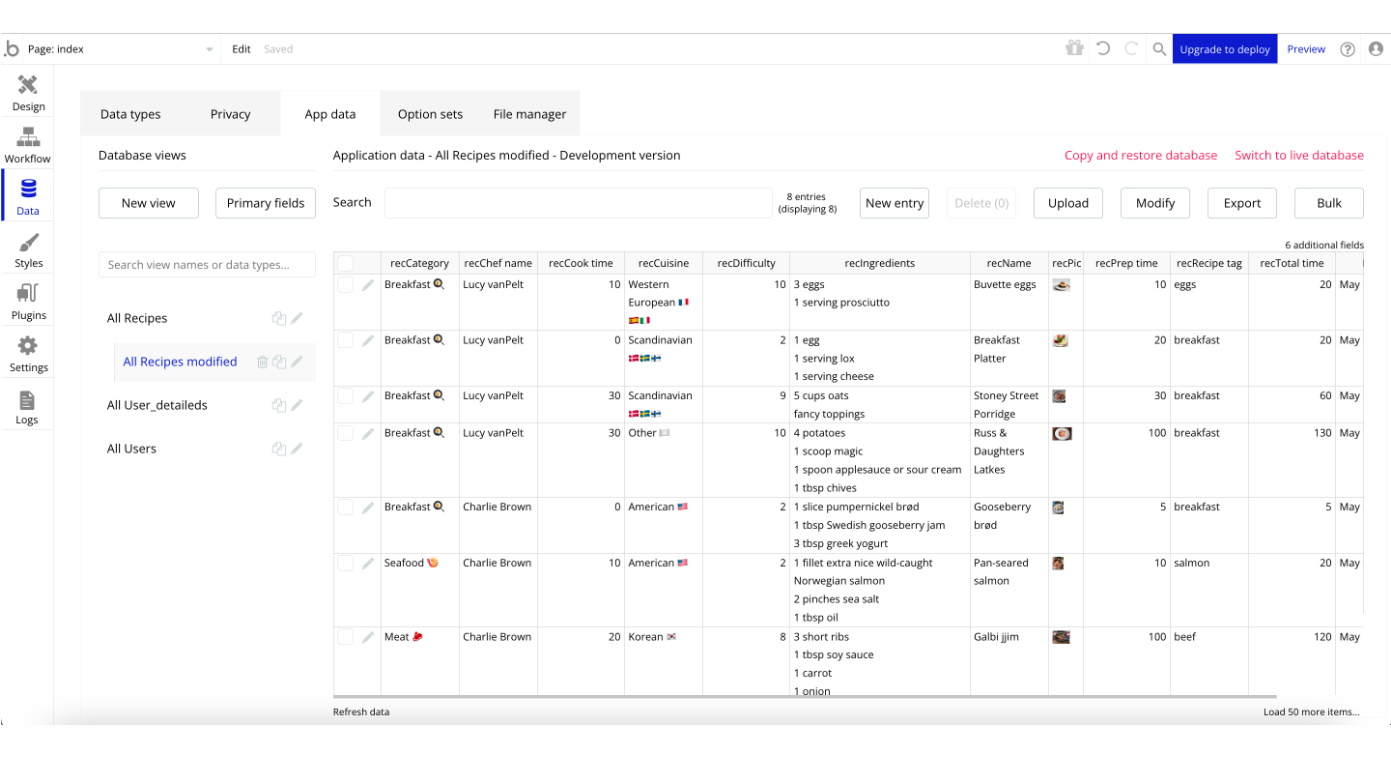
Task: Select the All Users view
Action: click(132, 449)
